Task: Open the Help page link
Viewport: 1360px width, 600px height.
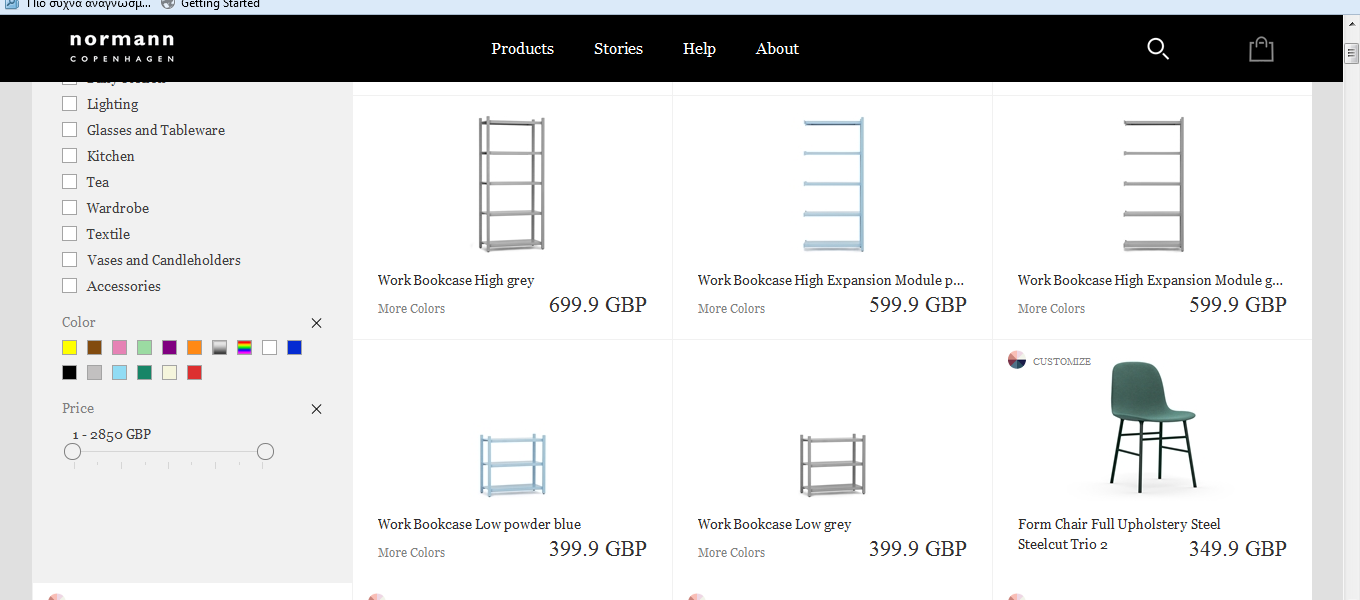Action: click(x=699, y=49)
